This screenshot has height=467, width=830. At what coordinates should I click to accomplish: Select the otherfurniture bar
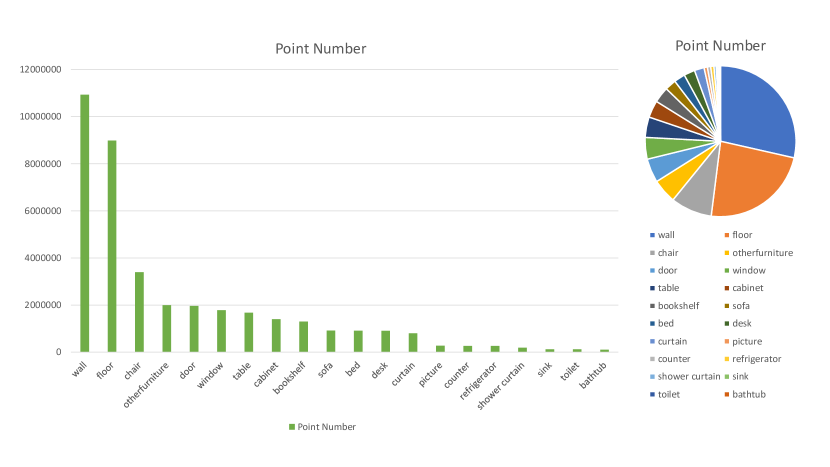167,328
